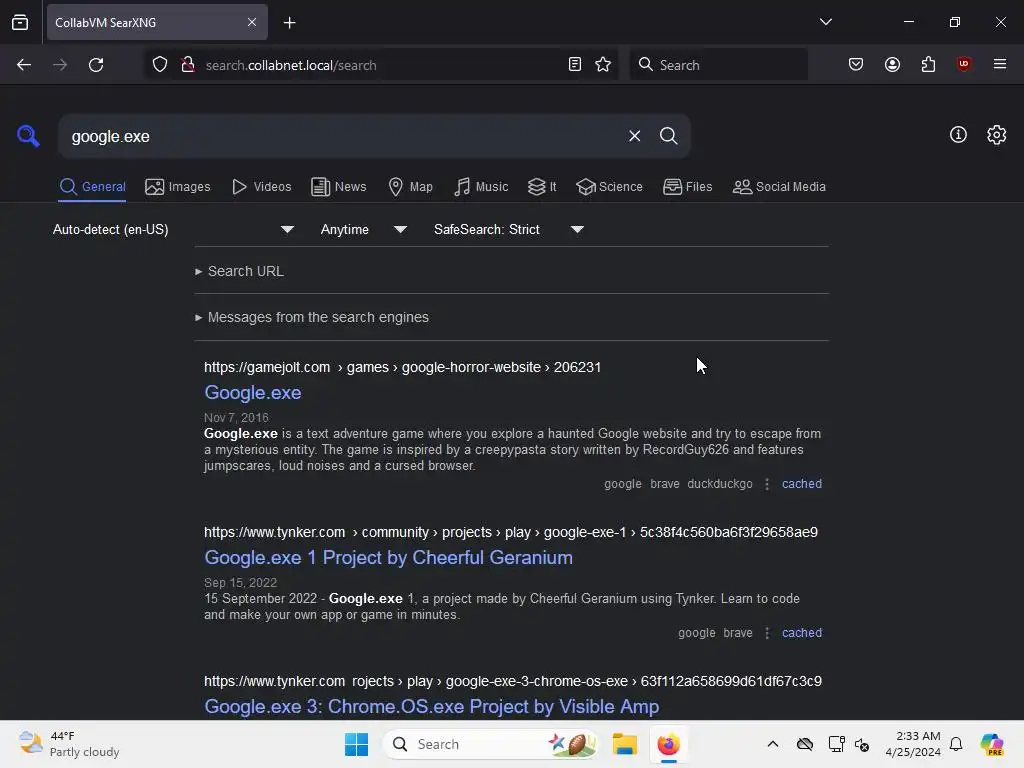Focus the google.exe search input field
The image size is (1024, 768).
[343, 136]
